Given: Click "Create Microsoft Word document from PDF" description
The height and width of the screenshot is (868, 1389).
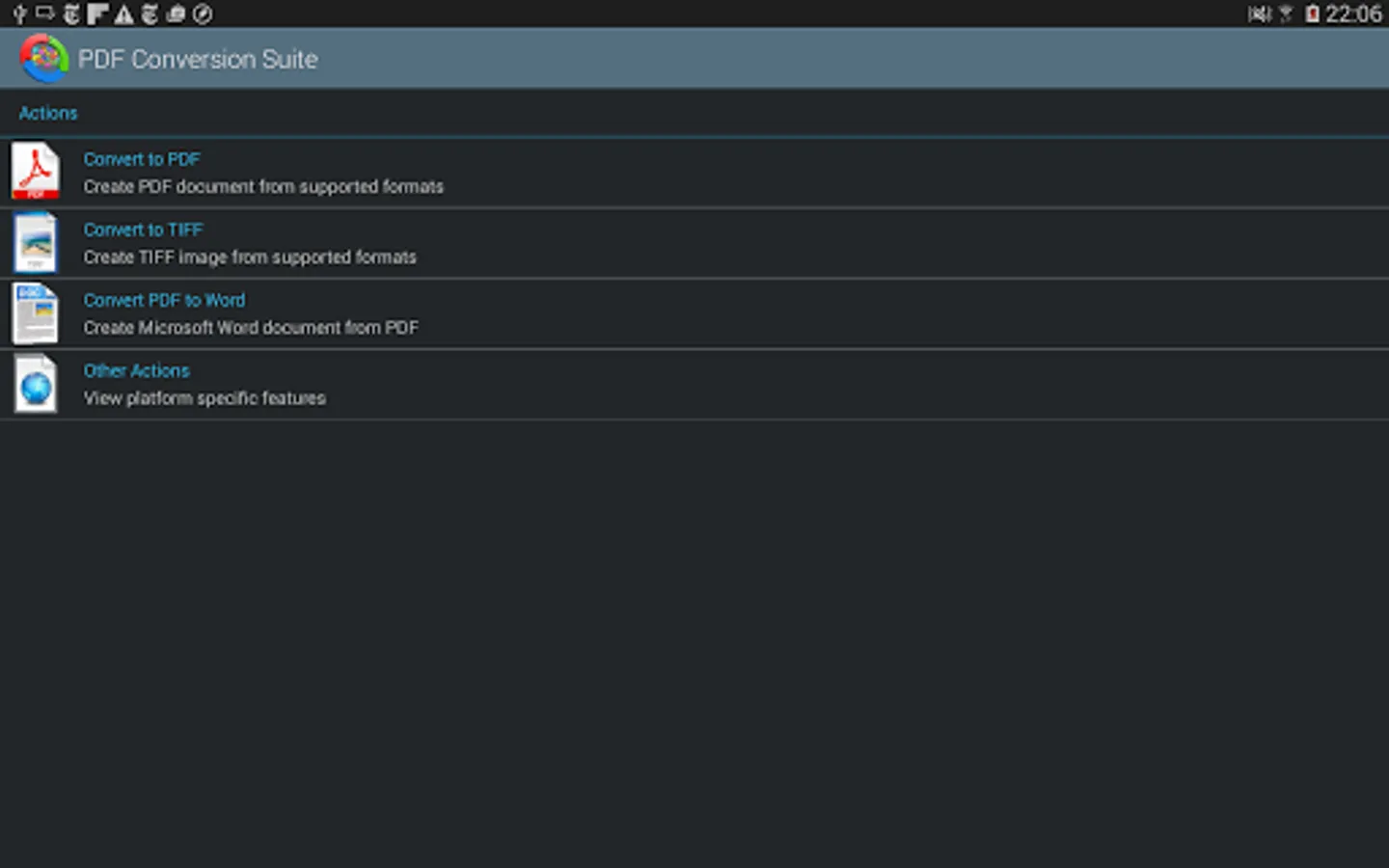Looking at the screenshot, I should click(x=251, y=328).
